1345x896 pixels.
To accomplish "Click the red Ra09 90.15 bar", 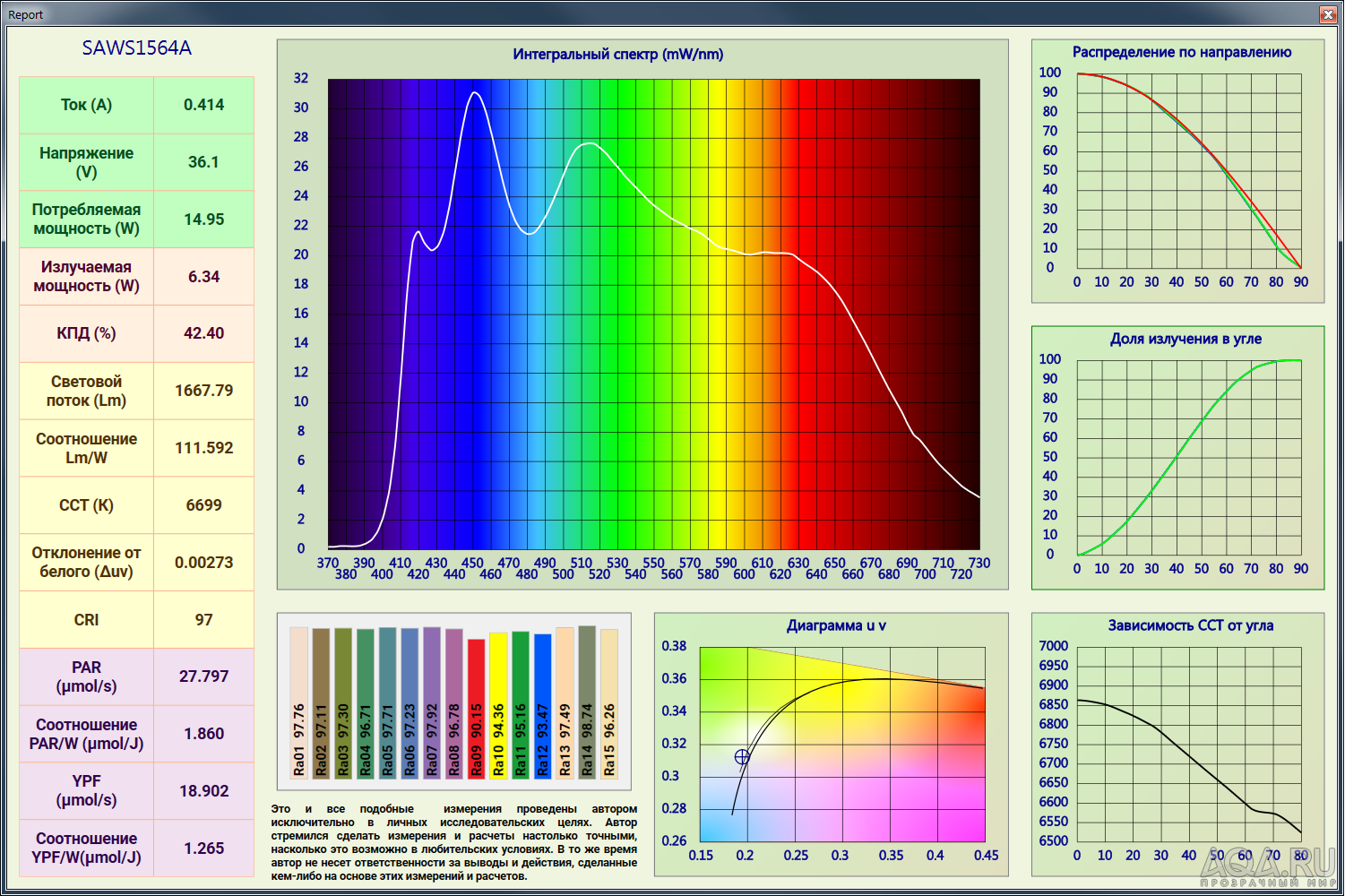I will pyautogui.click(x=476, y=708).
